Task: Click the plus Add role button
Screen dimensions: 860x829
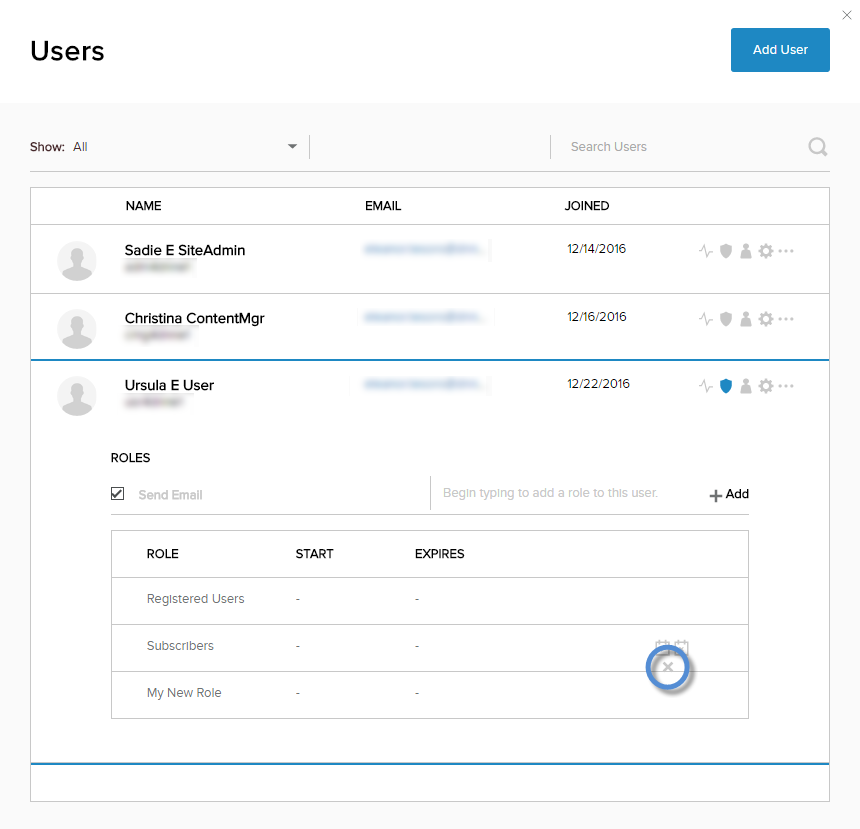Action: pos(729,494)
